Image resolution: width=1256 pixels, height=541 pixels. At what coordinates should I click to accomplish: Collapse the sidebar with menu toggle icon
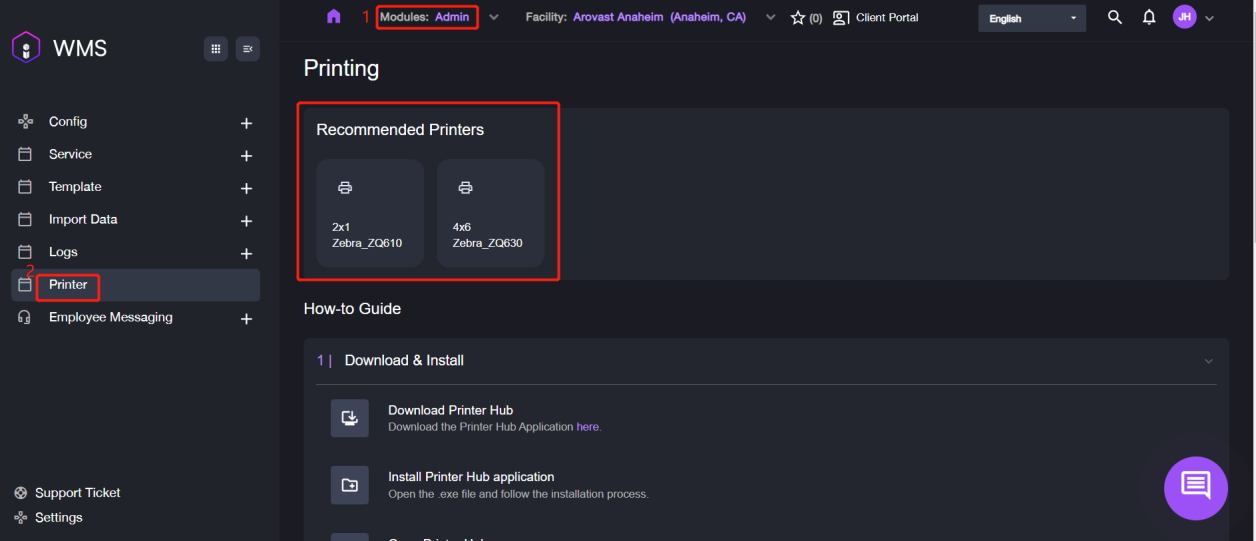[x=247, y=49]
